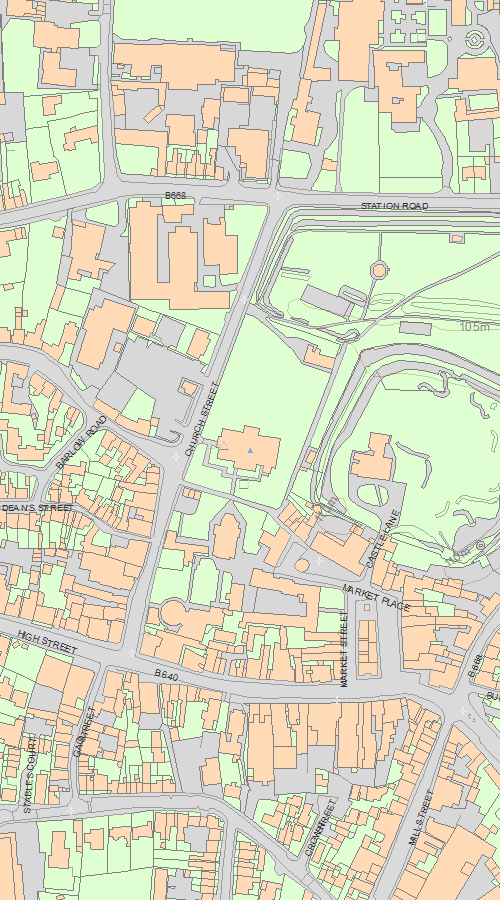Select the Stables Court label
The height and width of the screenshot is (900, 500).
pos(30,775)
